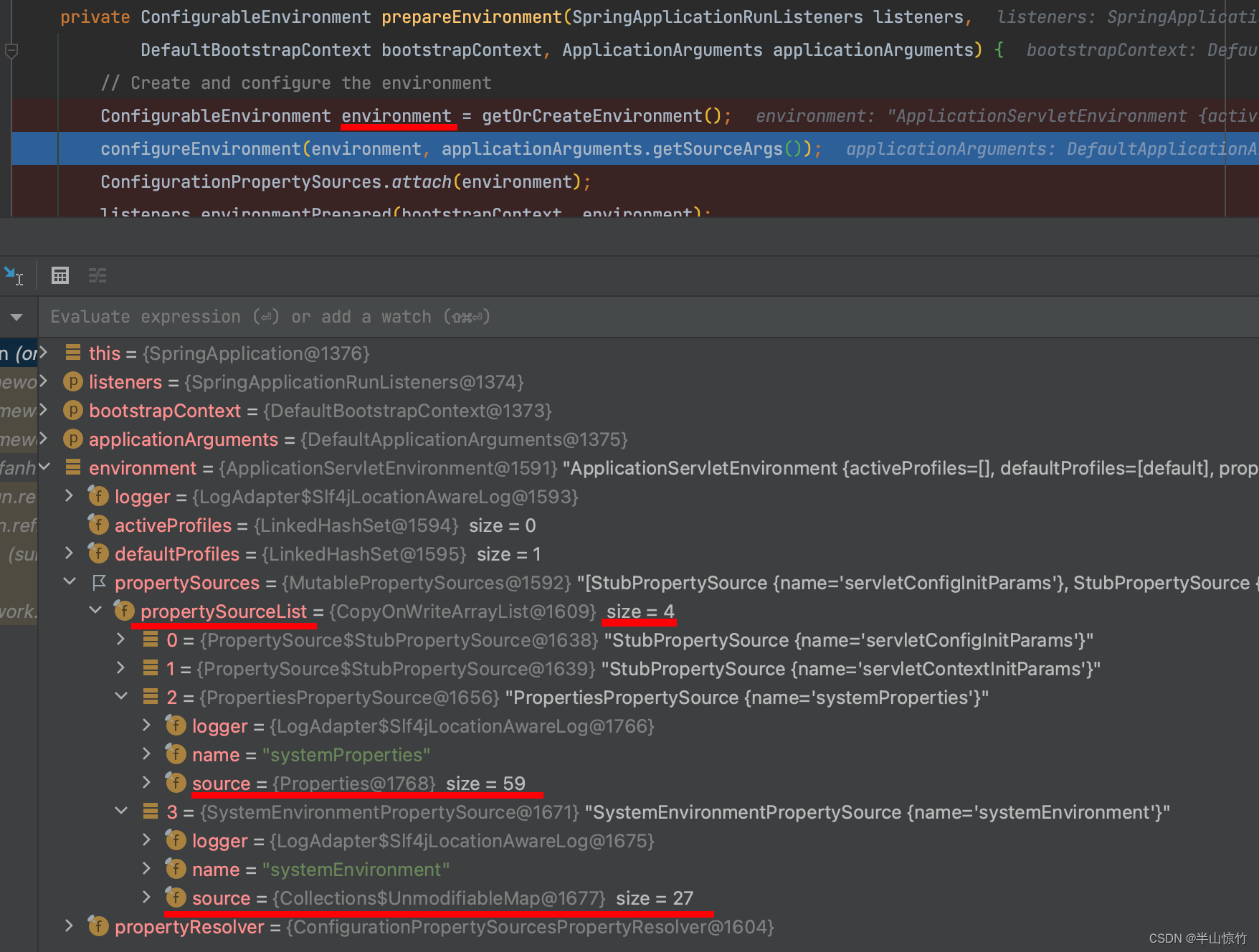Collapse element 2 systemProperties
The image size is (1259, 952).
tap(121, 697)
